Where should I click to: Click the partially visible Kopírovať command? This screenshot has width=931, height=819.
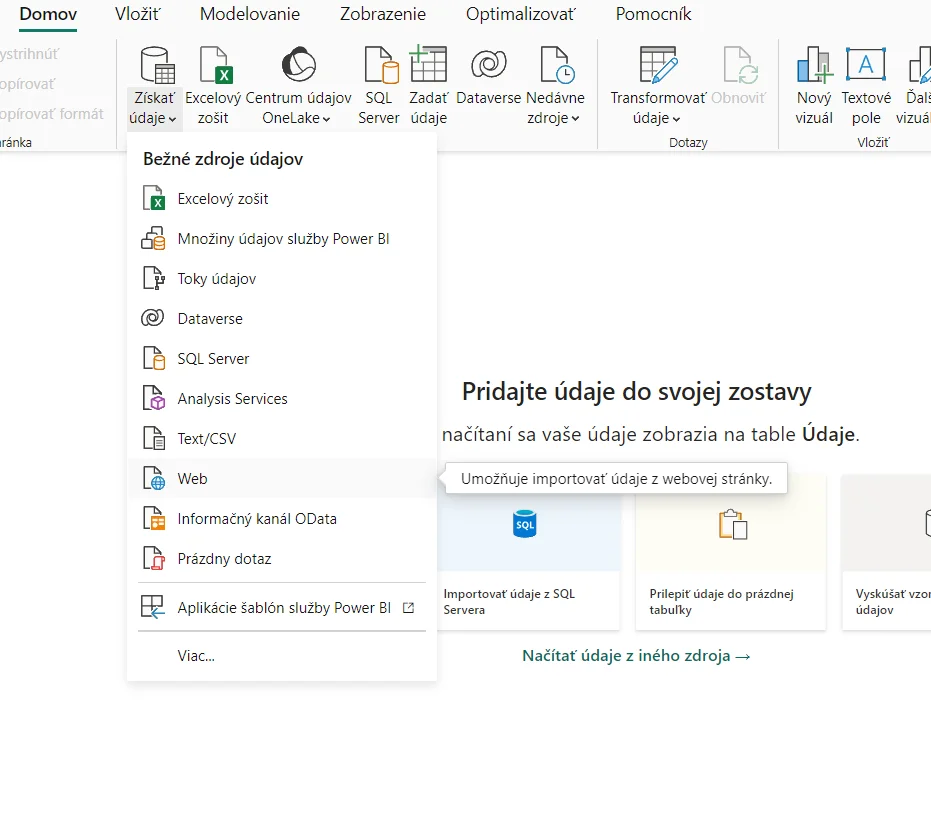point(27,84)
